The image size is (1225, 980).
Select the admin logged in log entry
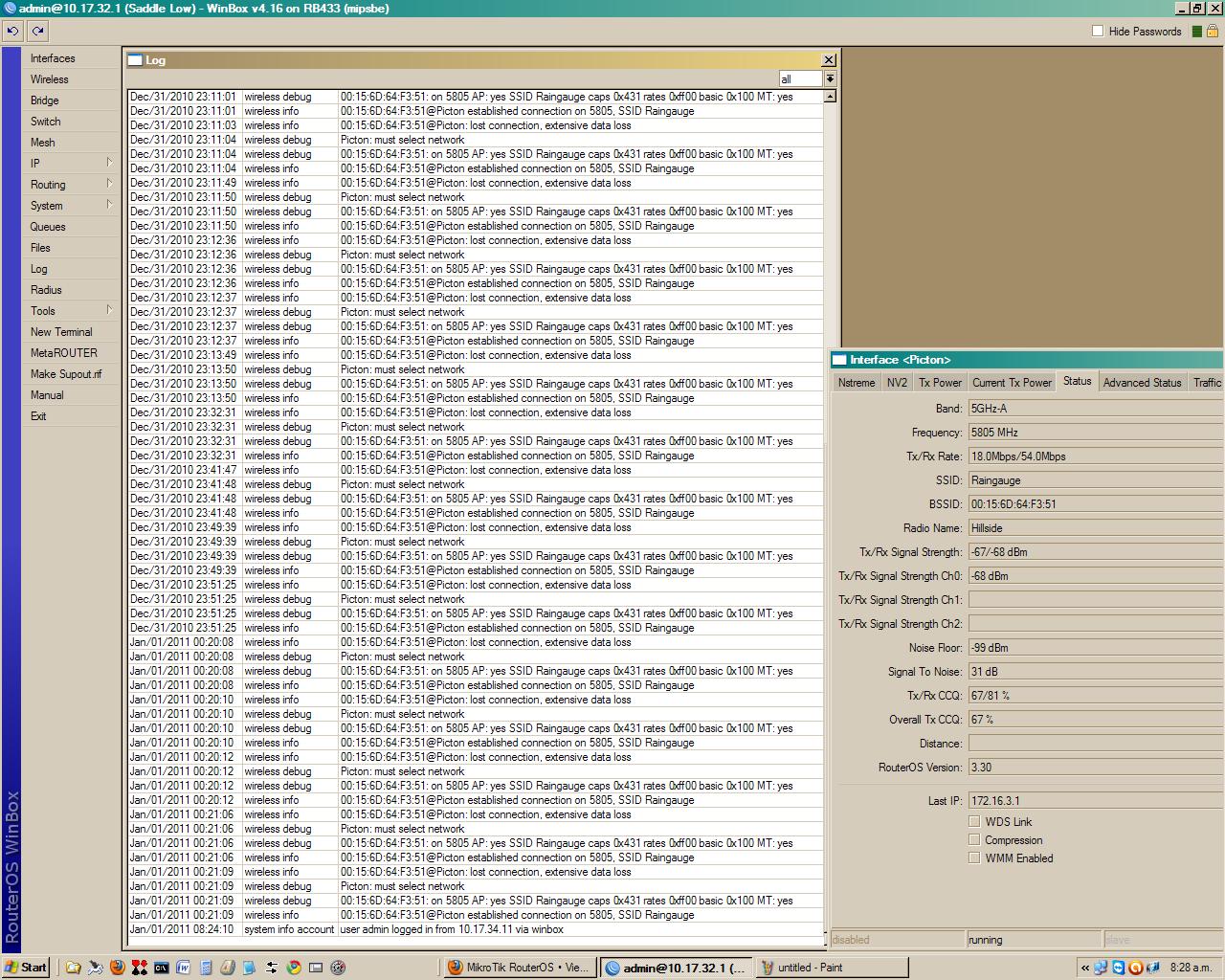tap(476, 929)
